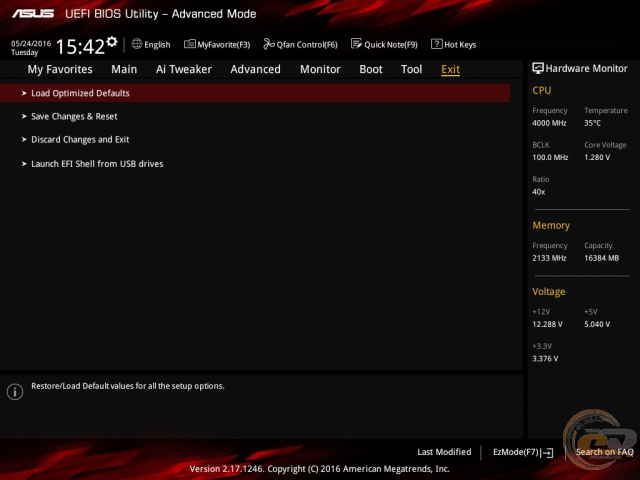The width and height of the screenshot is (640, 480).
Task: Open MyFavorite(F3) label
Action: (x=224, y=45)
